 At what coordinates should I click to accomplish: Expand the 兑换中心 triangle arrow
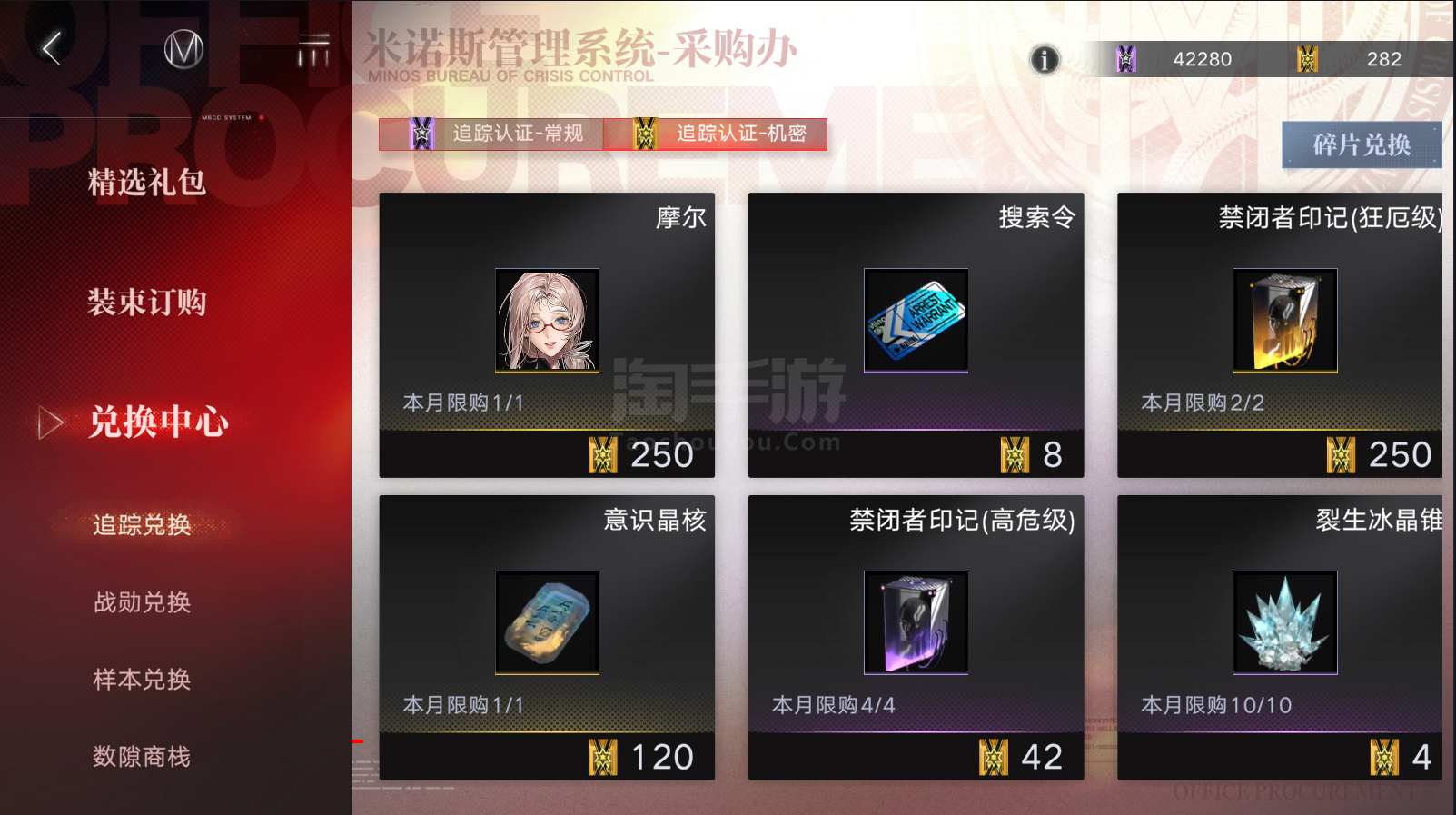pos(50,422)
